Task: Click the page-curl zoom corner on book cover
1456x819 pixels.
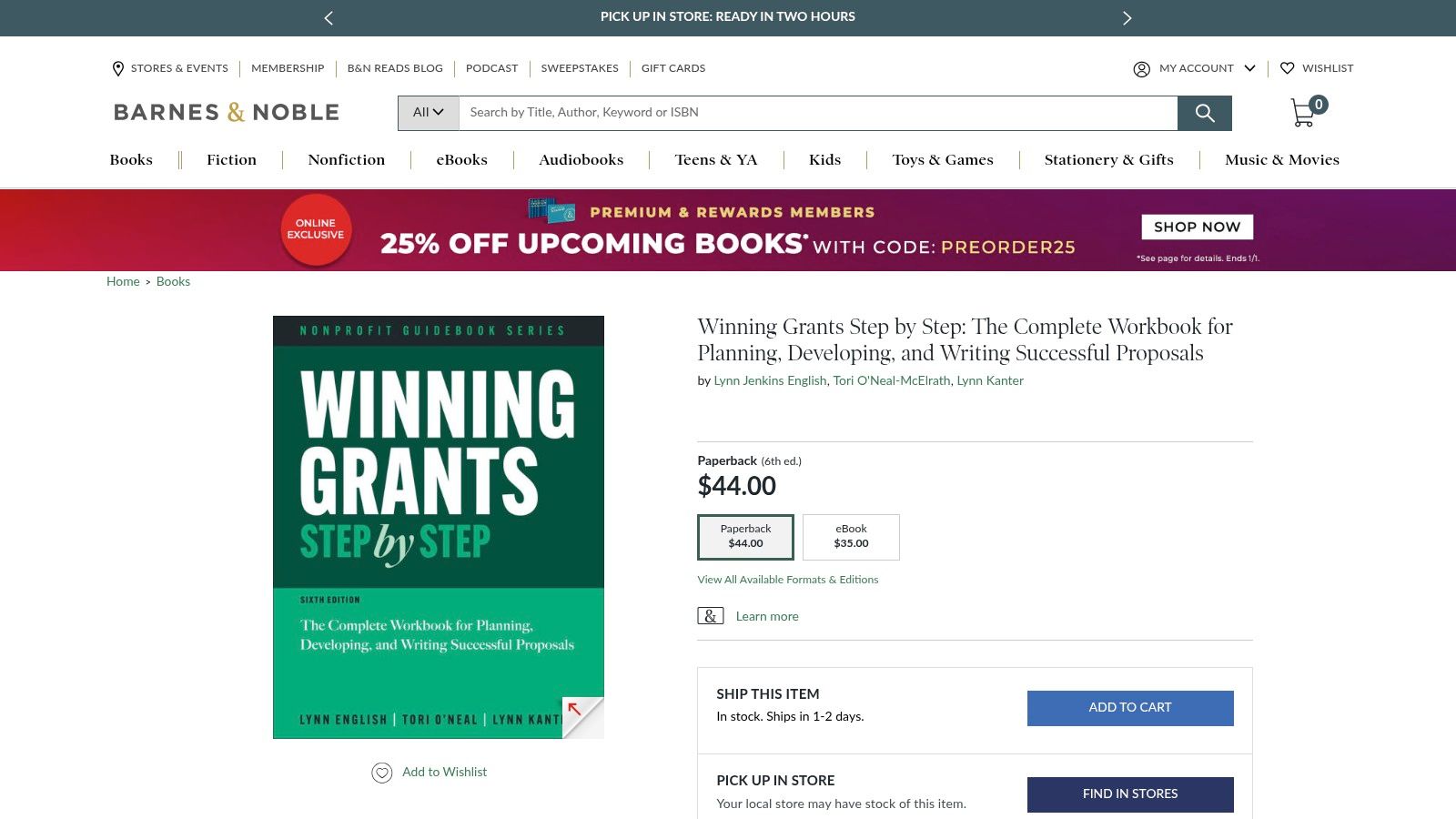Action: pyautogui.click(x=582, y=717)
